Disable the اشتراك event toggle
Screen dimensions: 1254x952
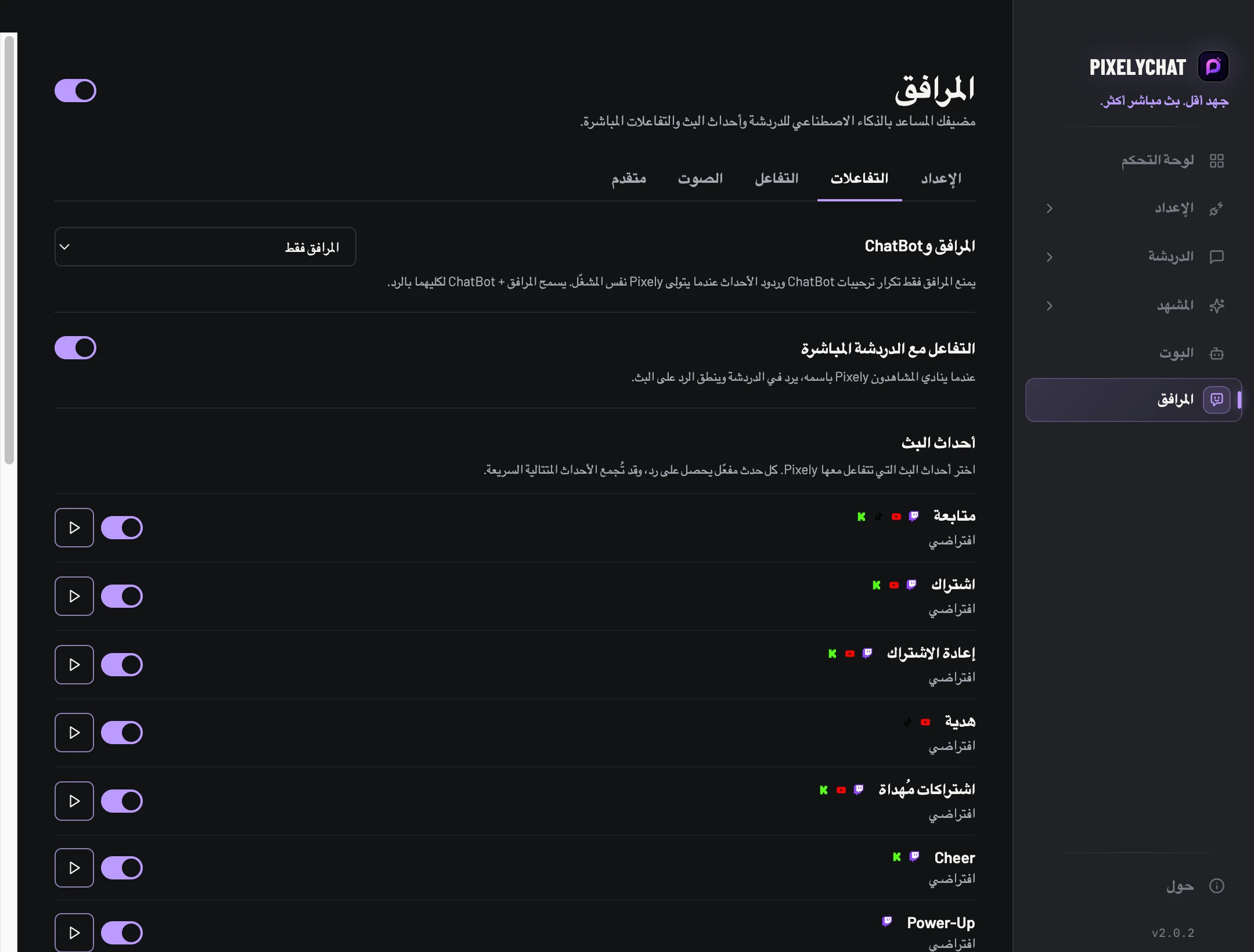coord(122,596)
